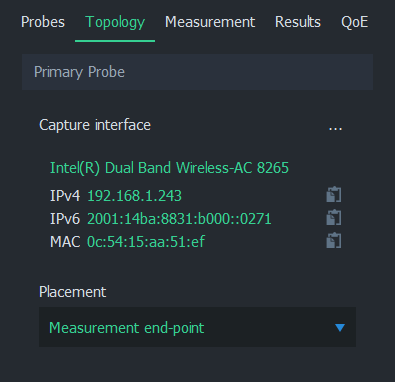This screenshot has height=382, width=395.
Task: Click the Capture interface label
Action: [95, 125]
